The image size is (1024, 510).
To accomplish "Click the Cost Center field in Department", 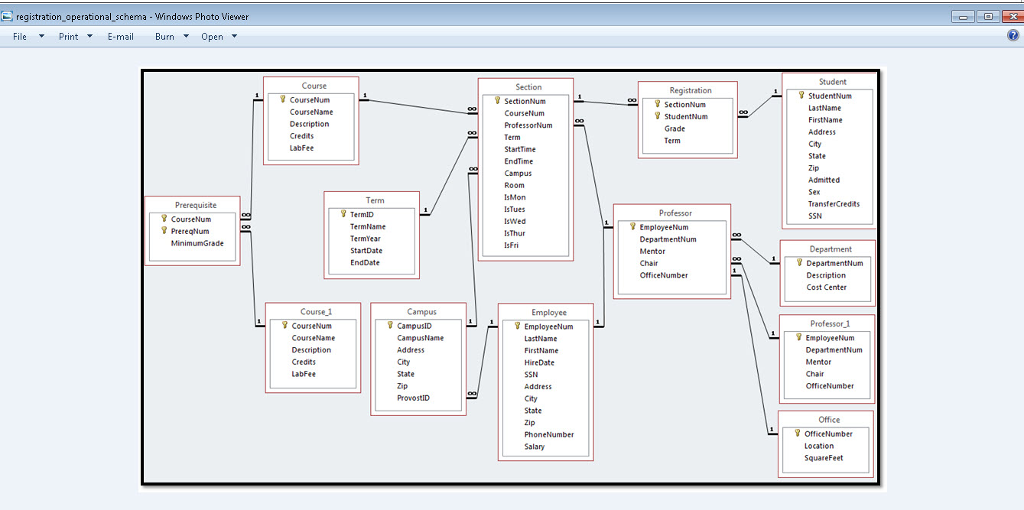I will tap(826, 287).
